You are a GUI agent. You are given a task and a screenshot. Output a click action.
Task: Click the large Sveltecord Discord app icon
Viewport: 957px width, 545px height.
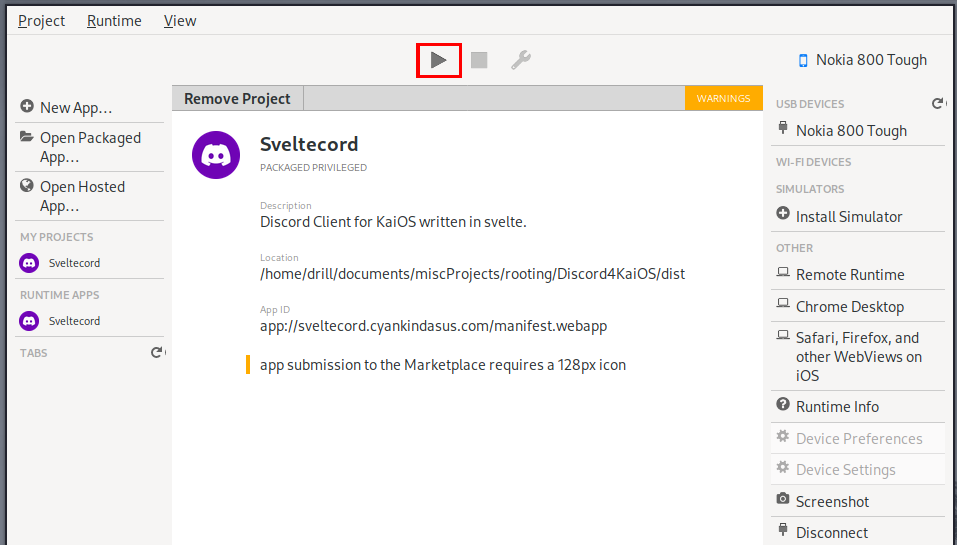(x=216, y=155)
